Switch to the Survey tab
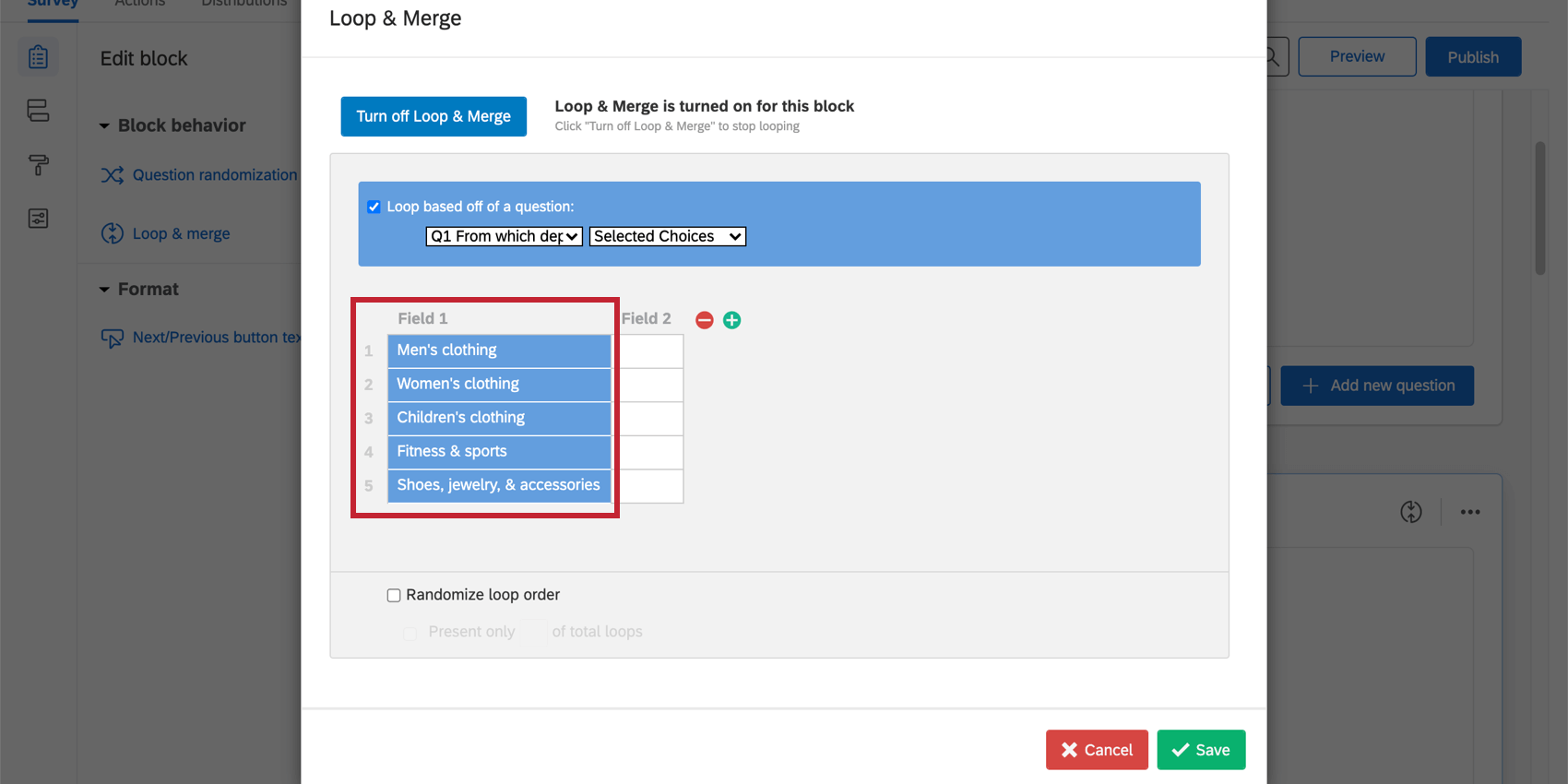Screen dimensions: 1568x784 [53, 4]
